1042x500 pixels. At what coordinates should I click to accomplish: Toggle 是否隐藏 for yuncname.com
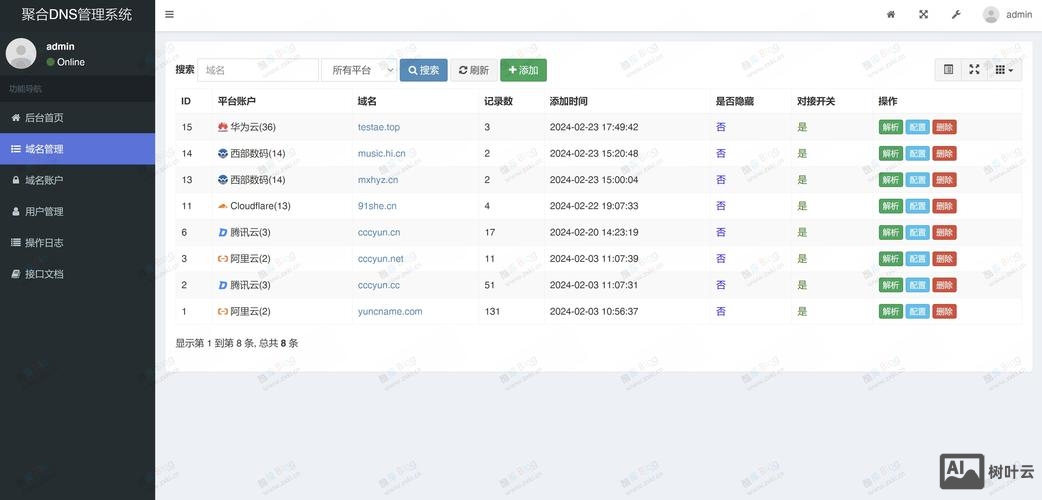[x=721, y=311]
